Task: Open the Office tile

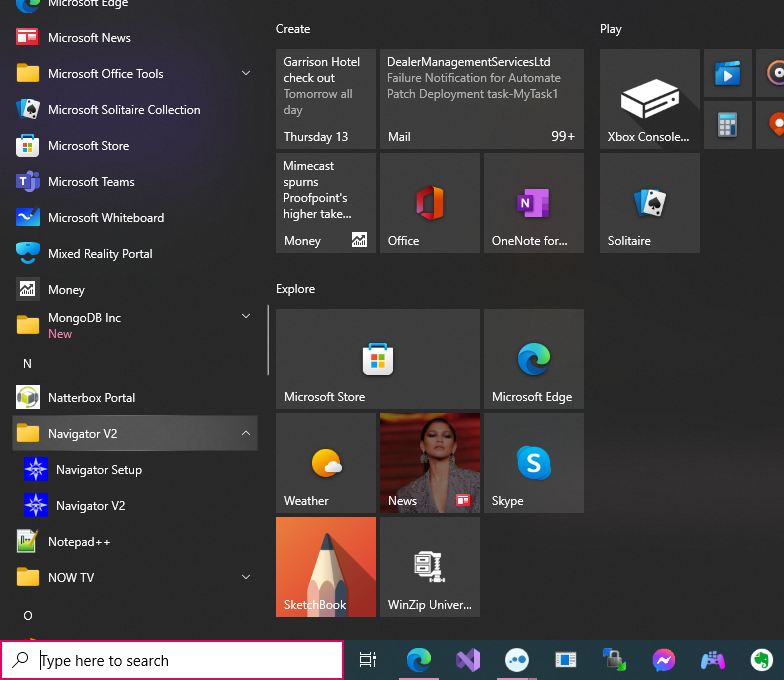Action: click(x=430, y=202)
